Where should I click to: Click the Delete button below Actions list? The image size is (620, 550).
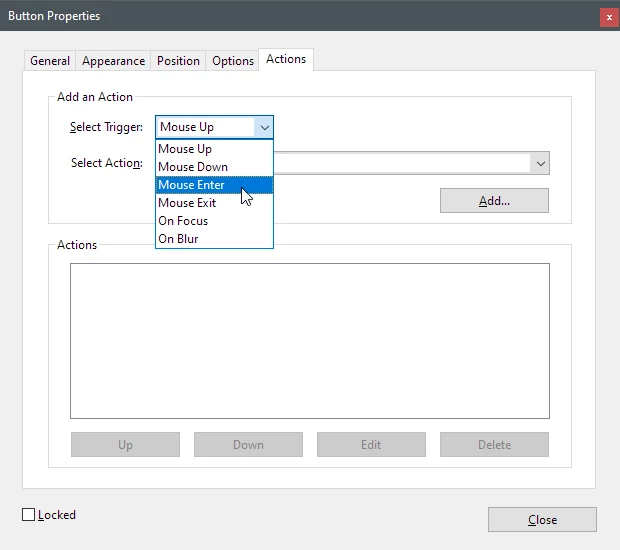pyautogui.click(x=494, y=444)
